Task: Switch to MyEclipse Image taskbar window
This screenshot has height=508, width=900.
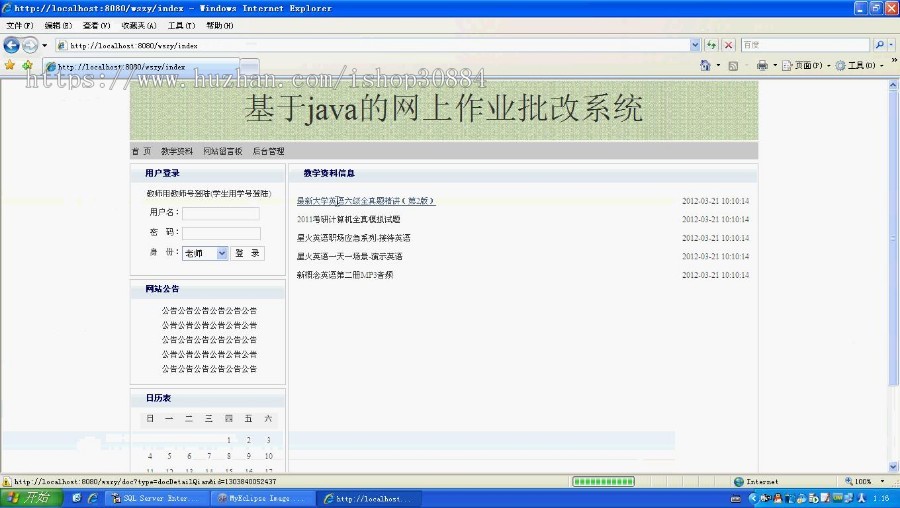Action: pyautogui.click(x=262, y=498)
